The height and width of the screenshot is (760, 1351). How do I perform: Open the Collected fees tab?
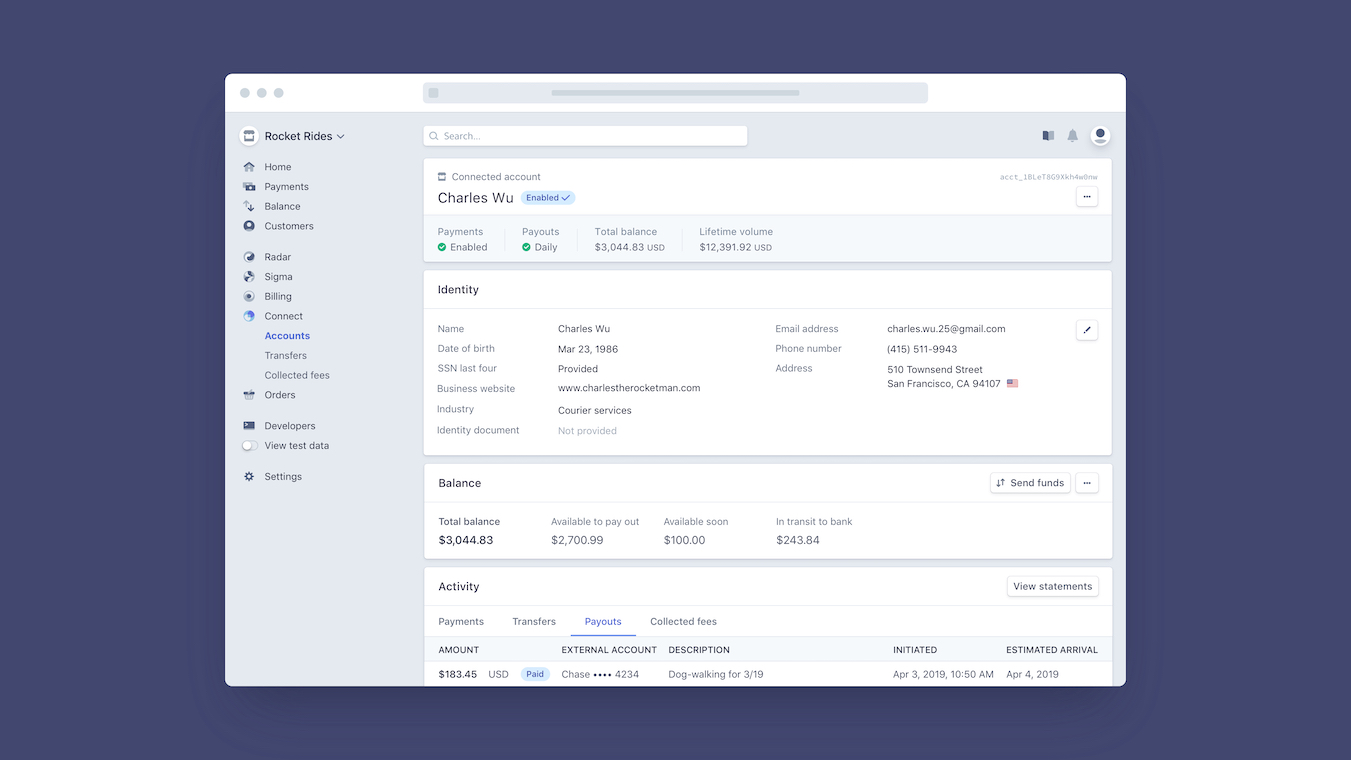[x=683, y=621]
